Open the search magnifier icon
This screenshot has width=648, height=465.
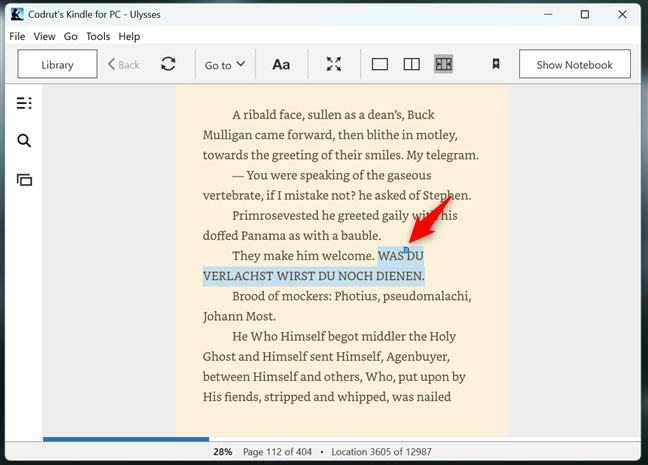(24, 141)
